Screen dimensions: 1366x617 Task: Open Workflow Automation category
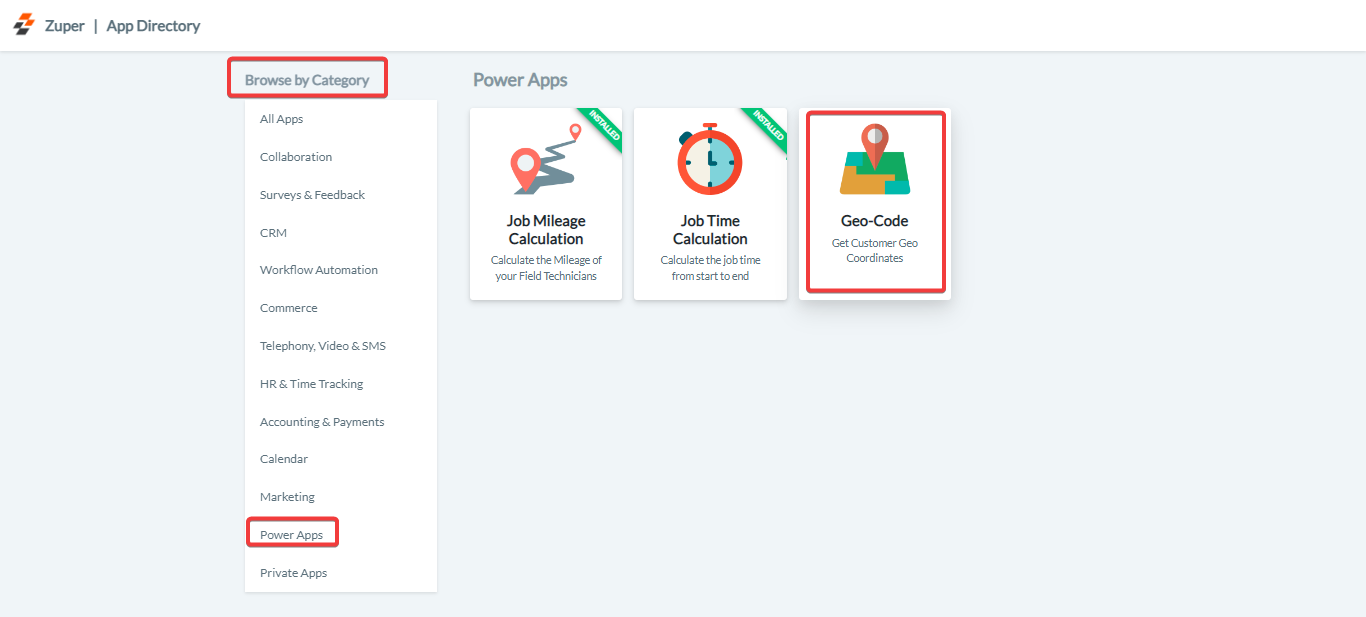pyautogui.click(x=319, y=270)
